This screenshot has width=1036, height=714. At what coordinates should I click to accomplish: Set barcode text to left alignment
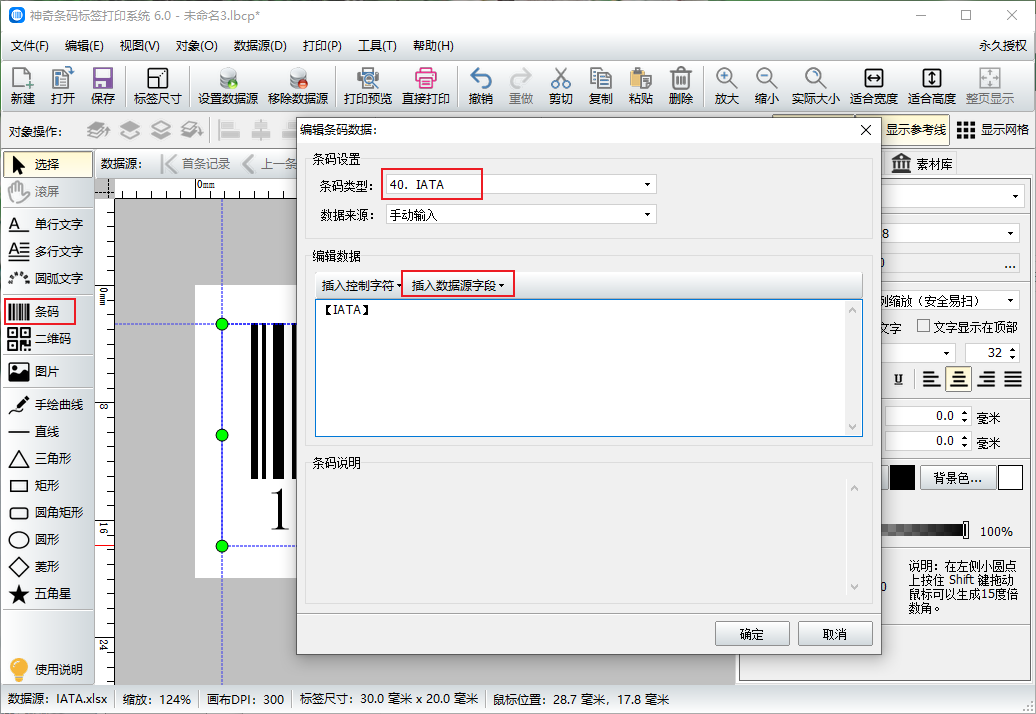pos(931,379)
